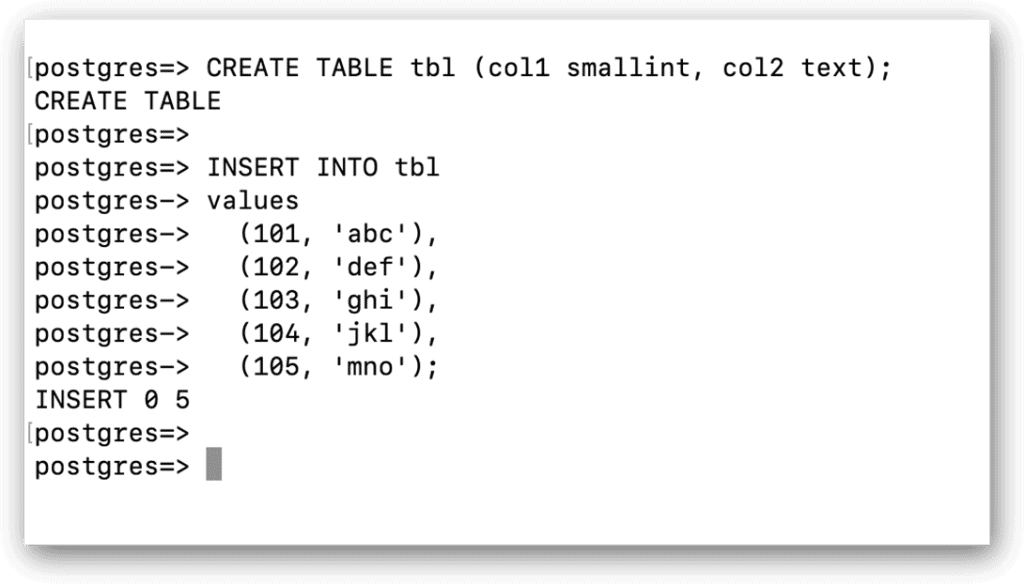Viewport: 1024px width, 584px height.
Task: Click the 'CREATE TABLE' output response line
Action: [x=128, y=101]
